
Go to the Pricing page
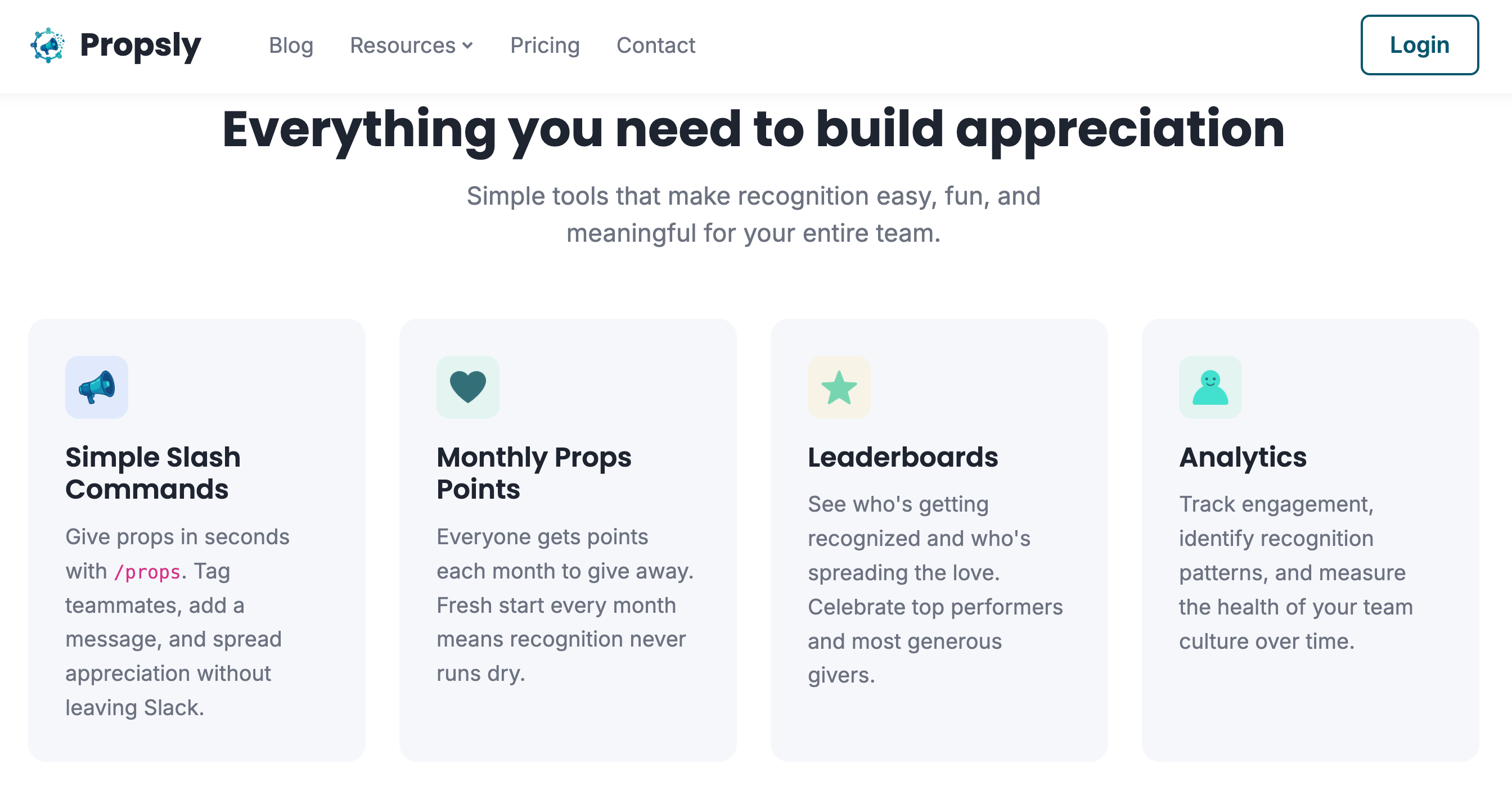[544, 45]
